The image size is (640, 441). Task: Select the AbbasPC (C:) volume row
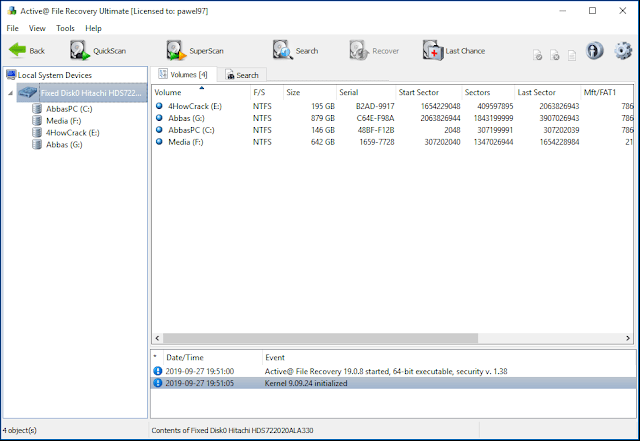393,130
